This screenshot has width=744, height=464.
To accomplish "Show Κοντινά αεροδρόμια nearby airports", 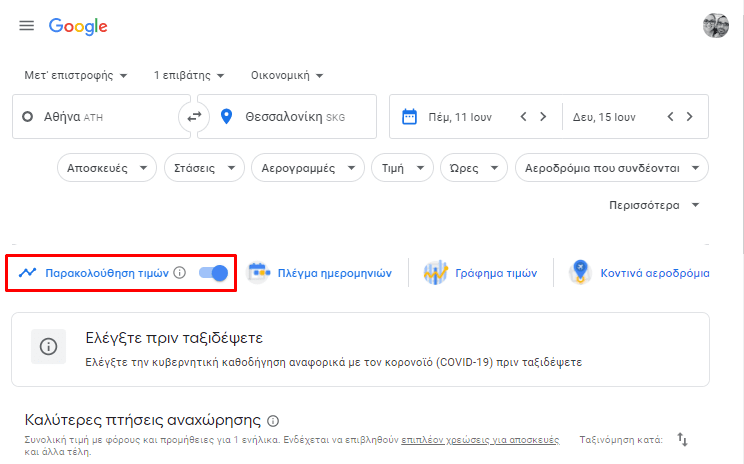I will (x=655, y=273).
